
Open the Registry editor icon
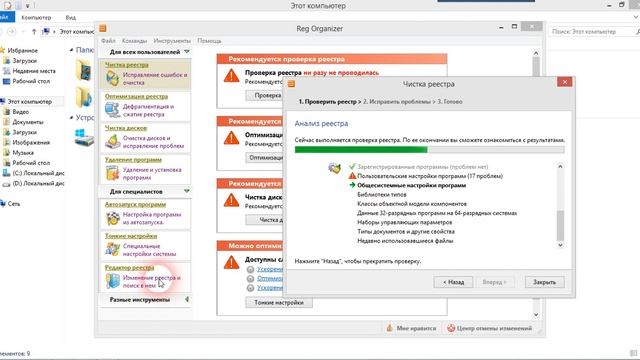[x=112, y=281]
